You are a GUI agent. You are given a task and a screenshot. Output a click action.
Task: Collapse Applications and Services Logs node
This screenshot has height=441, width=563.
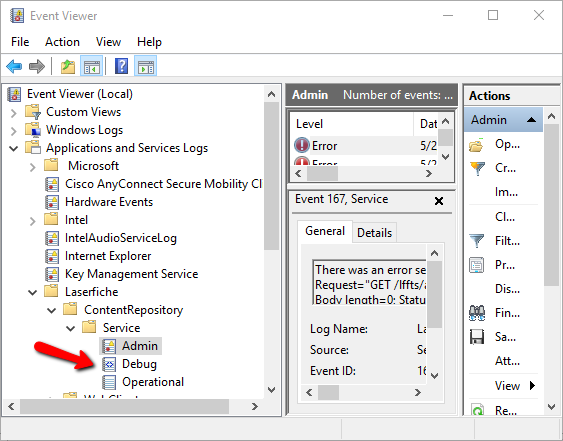pos(14,148)
